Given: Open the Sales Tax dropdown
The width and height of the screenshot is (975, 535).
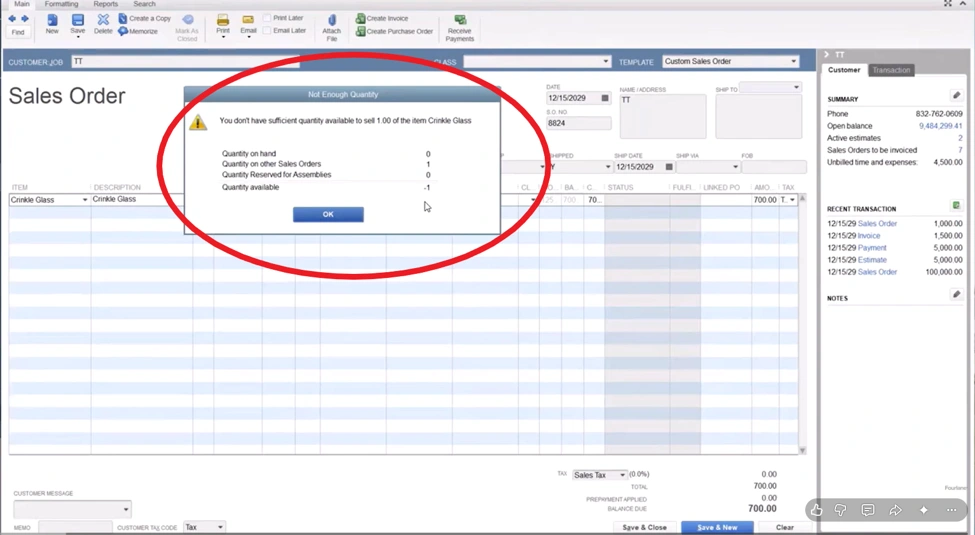Looking at the screenshot, I should (x=622, y=475).
